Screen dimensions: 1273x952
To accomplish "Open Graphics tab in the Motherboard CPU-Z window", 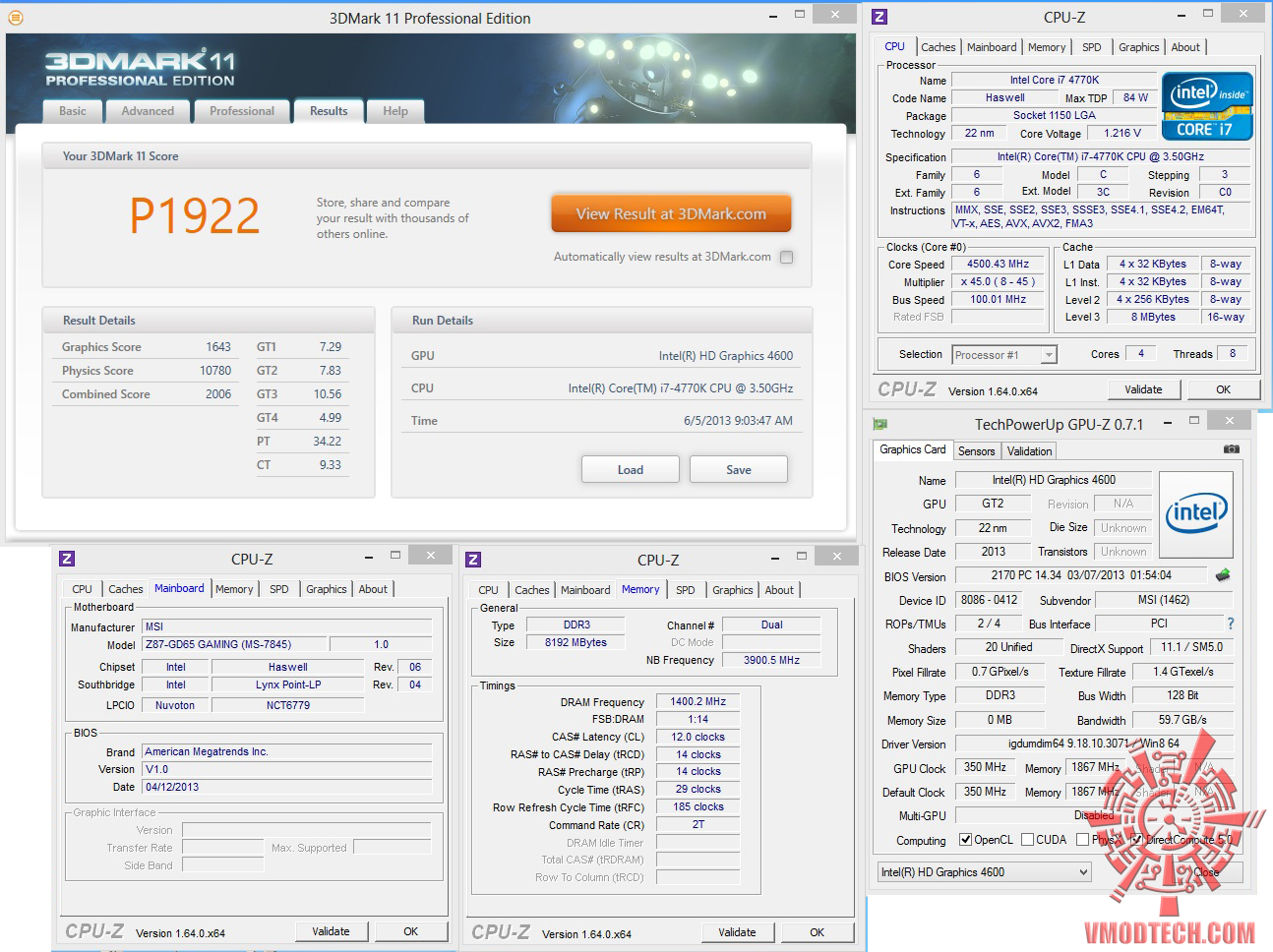I will [327, 589].
